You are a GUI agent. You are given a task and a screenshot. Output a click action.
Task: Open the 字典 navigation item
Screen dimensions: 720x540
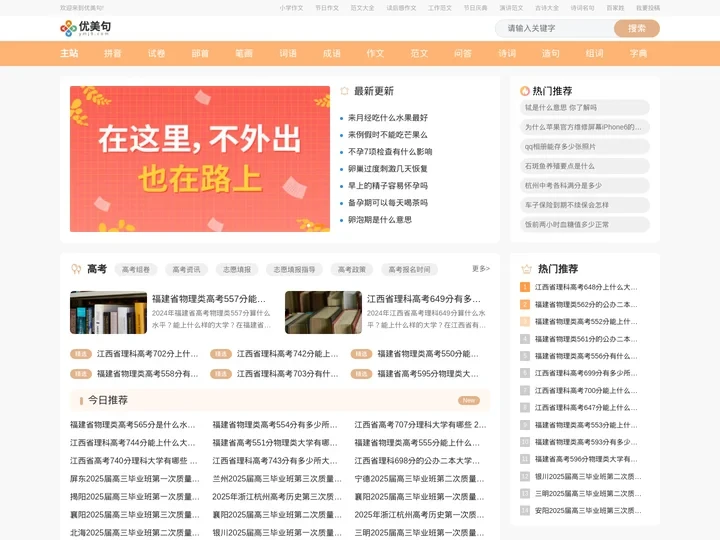click(x=638, y=53)
